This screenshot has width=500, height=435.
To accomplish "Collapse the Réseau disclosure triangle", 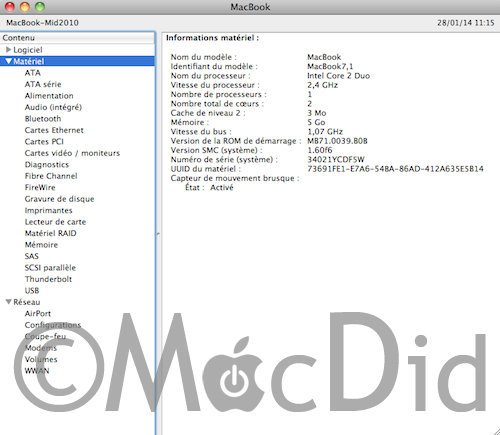I will pos(9,302).
